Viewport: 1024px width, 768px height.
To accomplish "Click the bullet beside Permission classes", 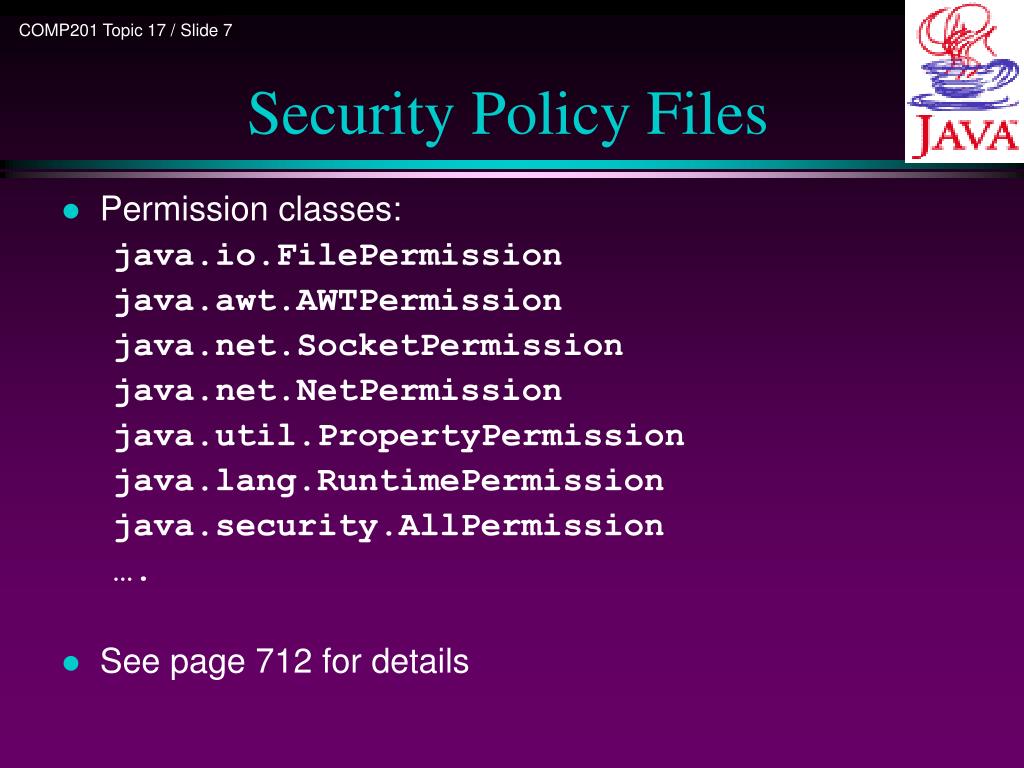I will (x=71, y=211).
